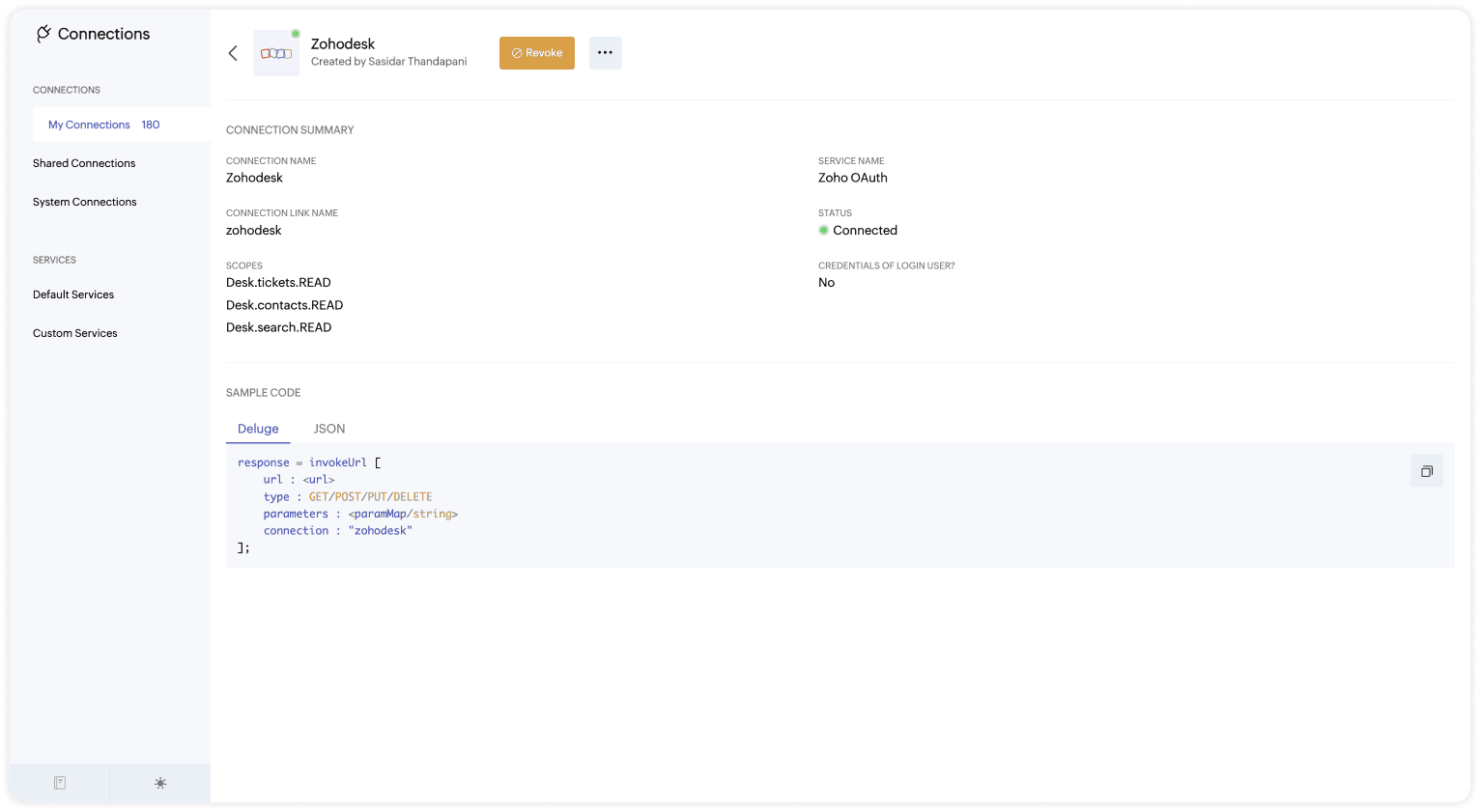Click the parameters paramMap/string code line
The height and width of the screenshot is (812, 1480).
[x=361, y=514]
